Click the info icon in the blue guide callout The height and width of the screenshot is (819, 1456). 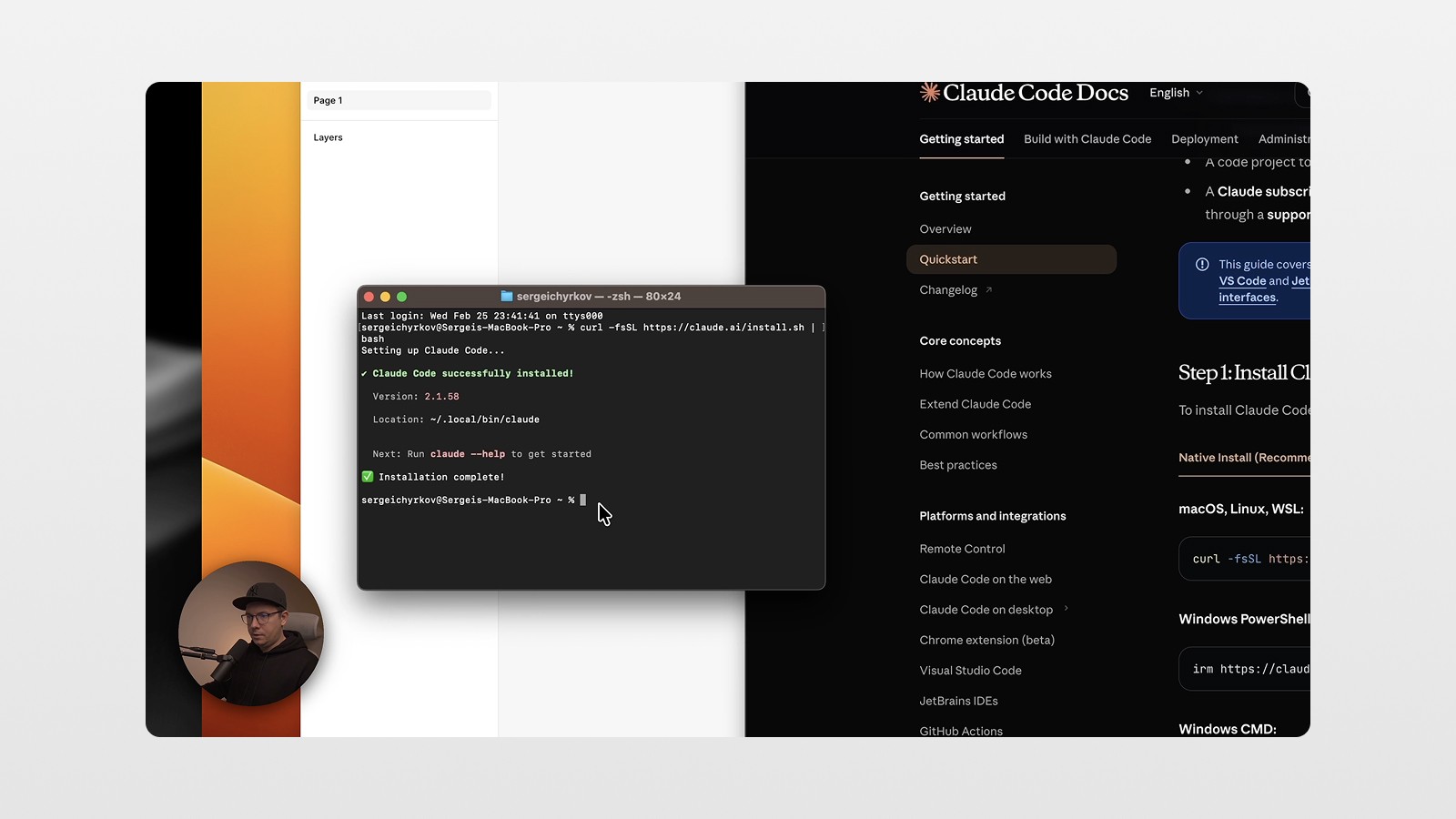point(1203,264)
